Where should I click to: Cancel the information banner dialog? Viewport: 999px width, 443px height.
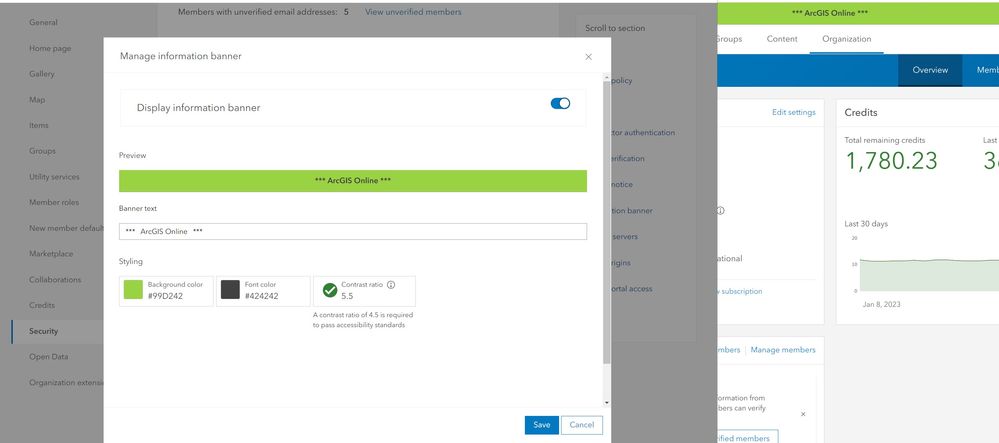582,425
